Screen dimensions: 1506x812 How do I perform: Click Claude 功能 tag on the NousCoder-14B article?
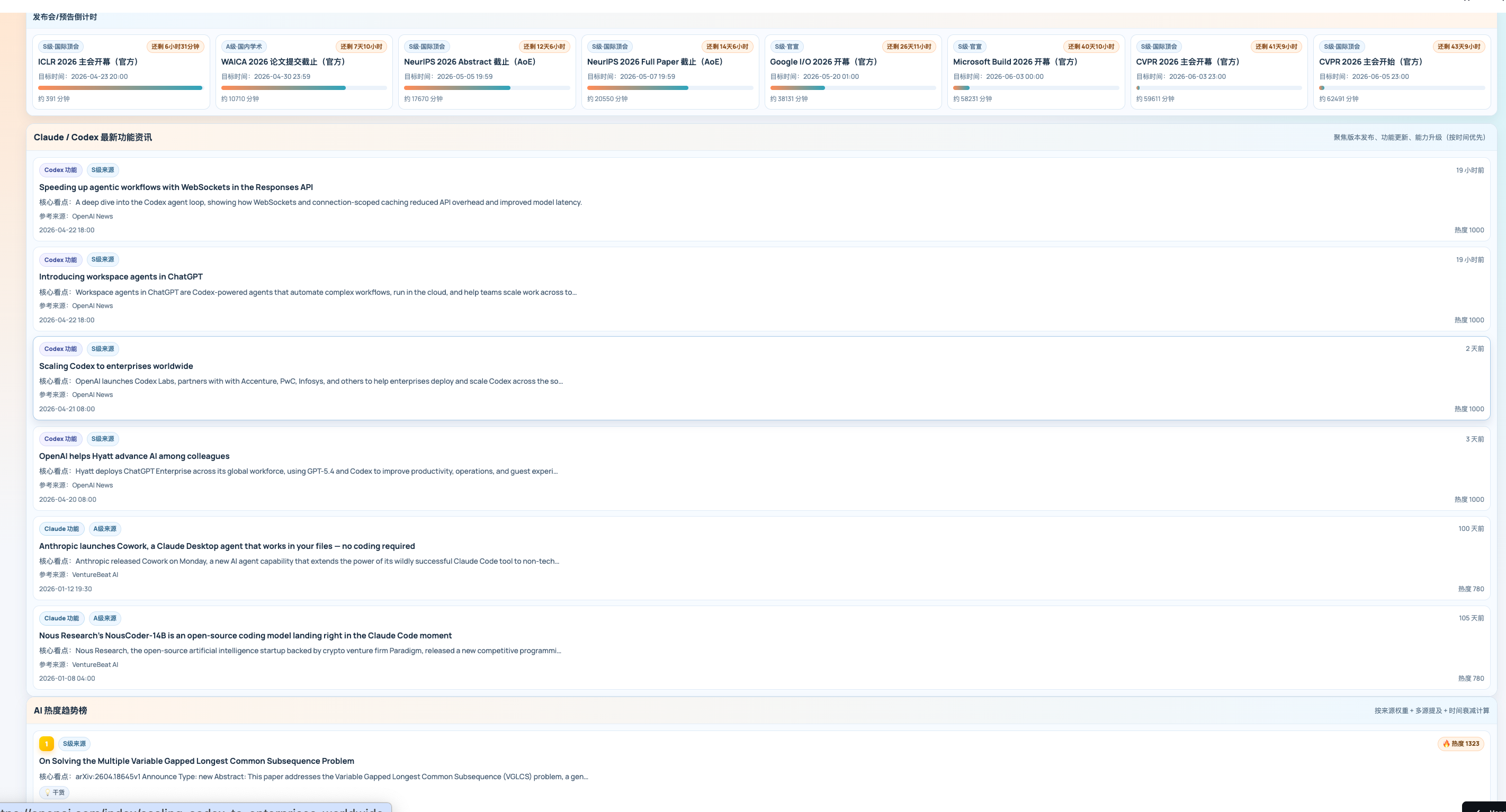click(61, 618)
